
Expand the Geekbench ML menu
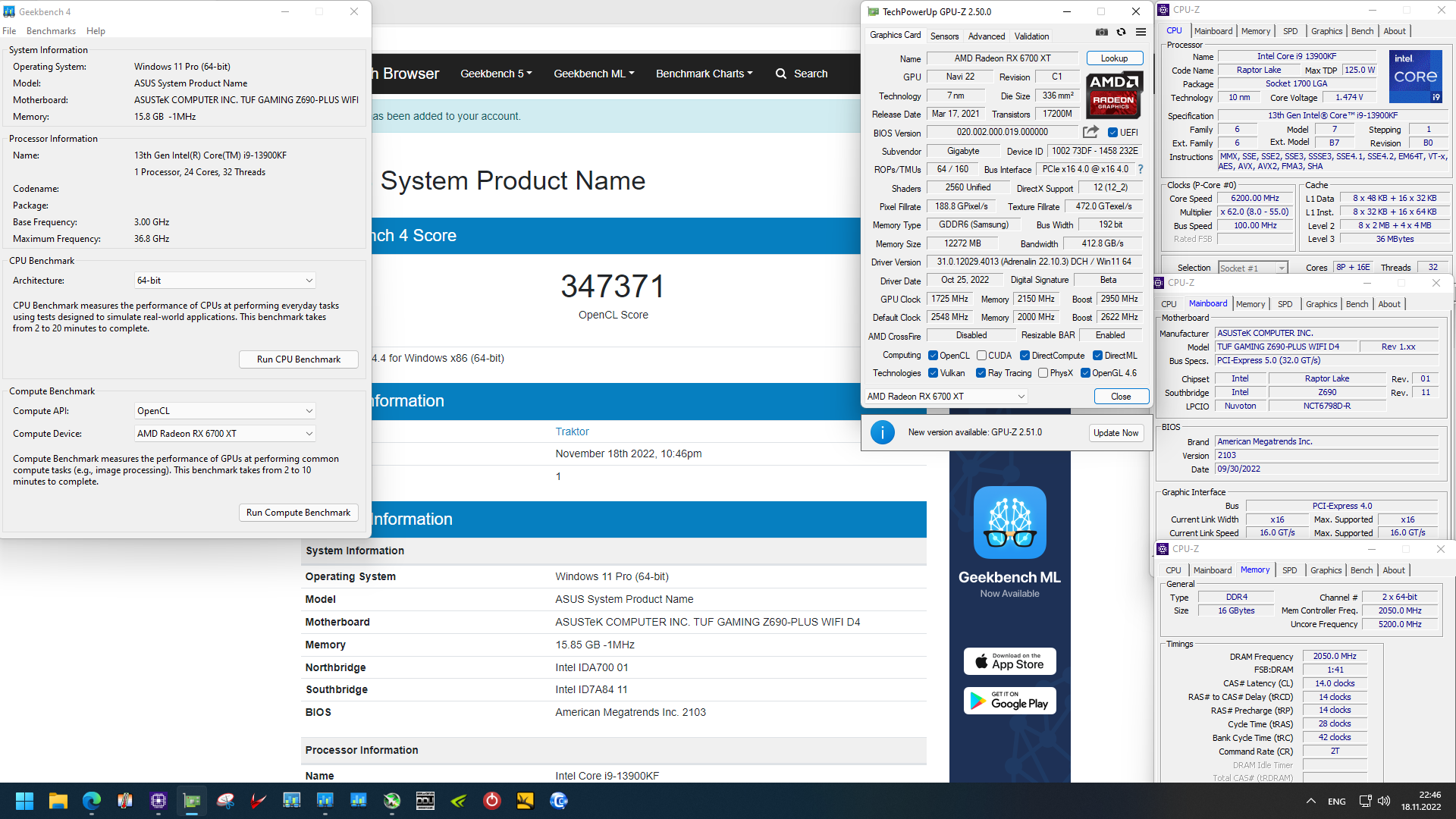click(594, 74)
